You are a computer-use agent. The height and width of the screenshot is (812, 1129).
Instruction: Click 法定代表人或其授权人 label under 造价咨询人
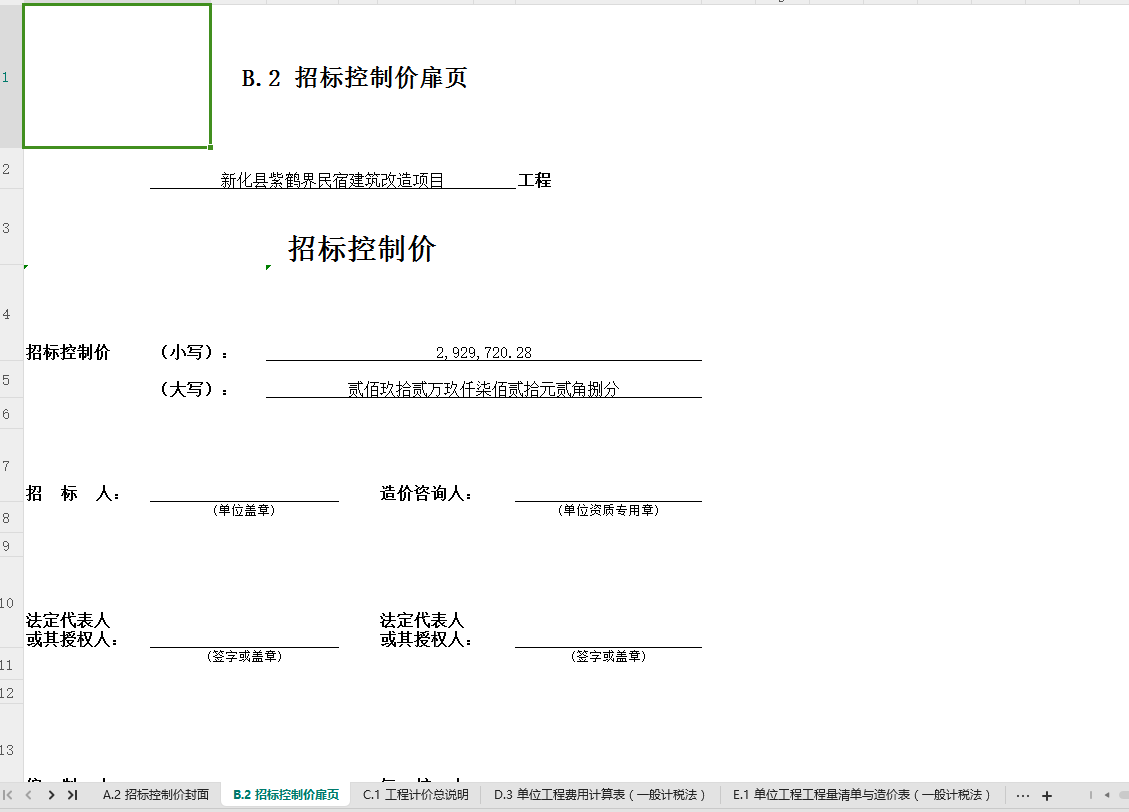(426, 630)
